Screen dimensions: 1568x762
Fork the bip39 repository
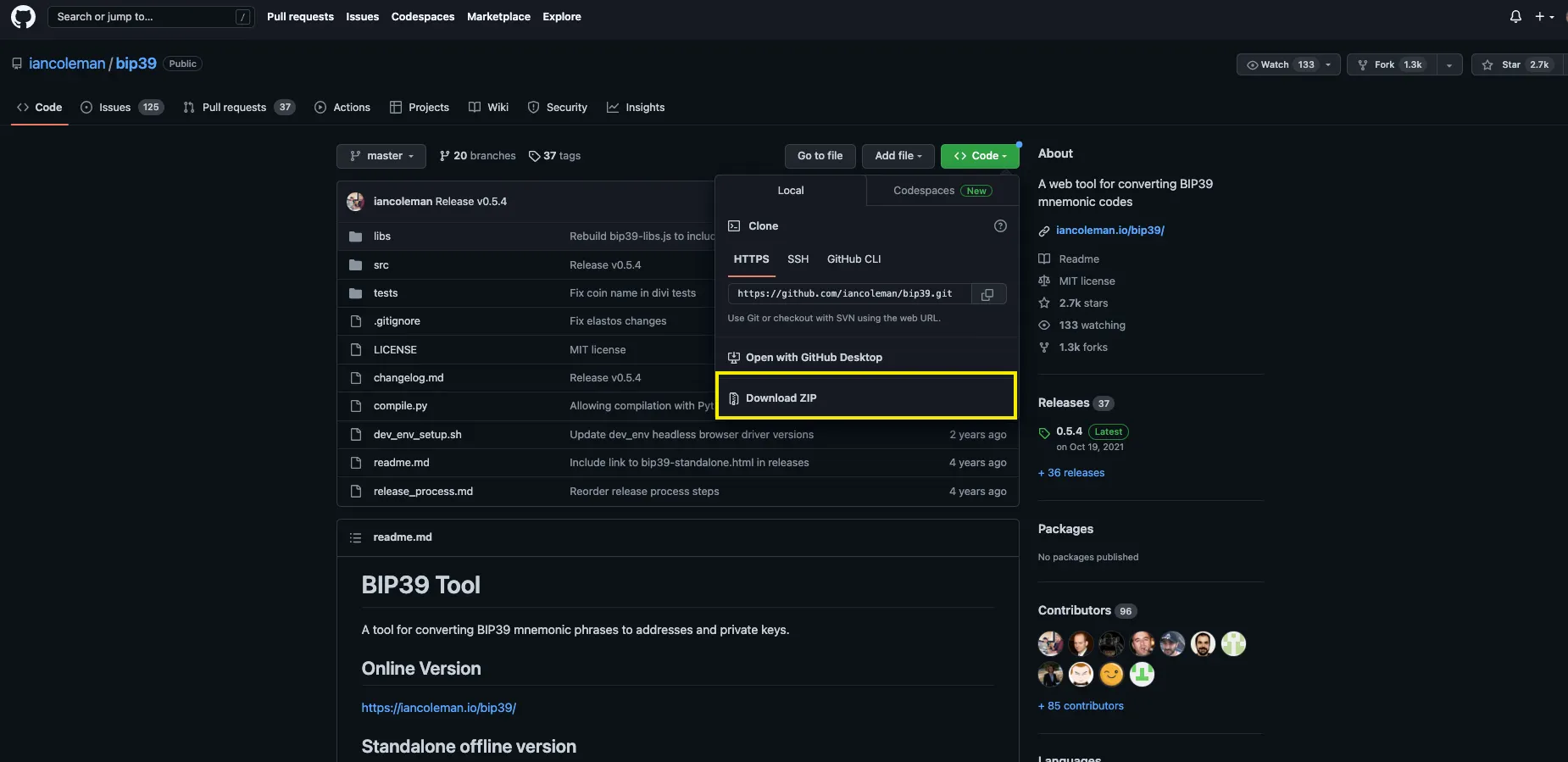1391,64
